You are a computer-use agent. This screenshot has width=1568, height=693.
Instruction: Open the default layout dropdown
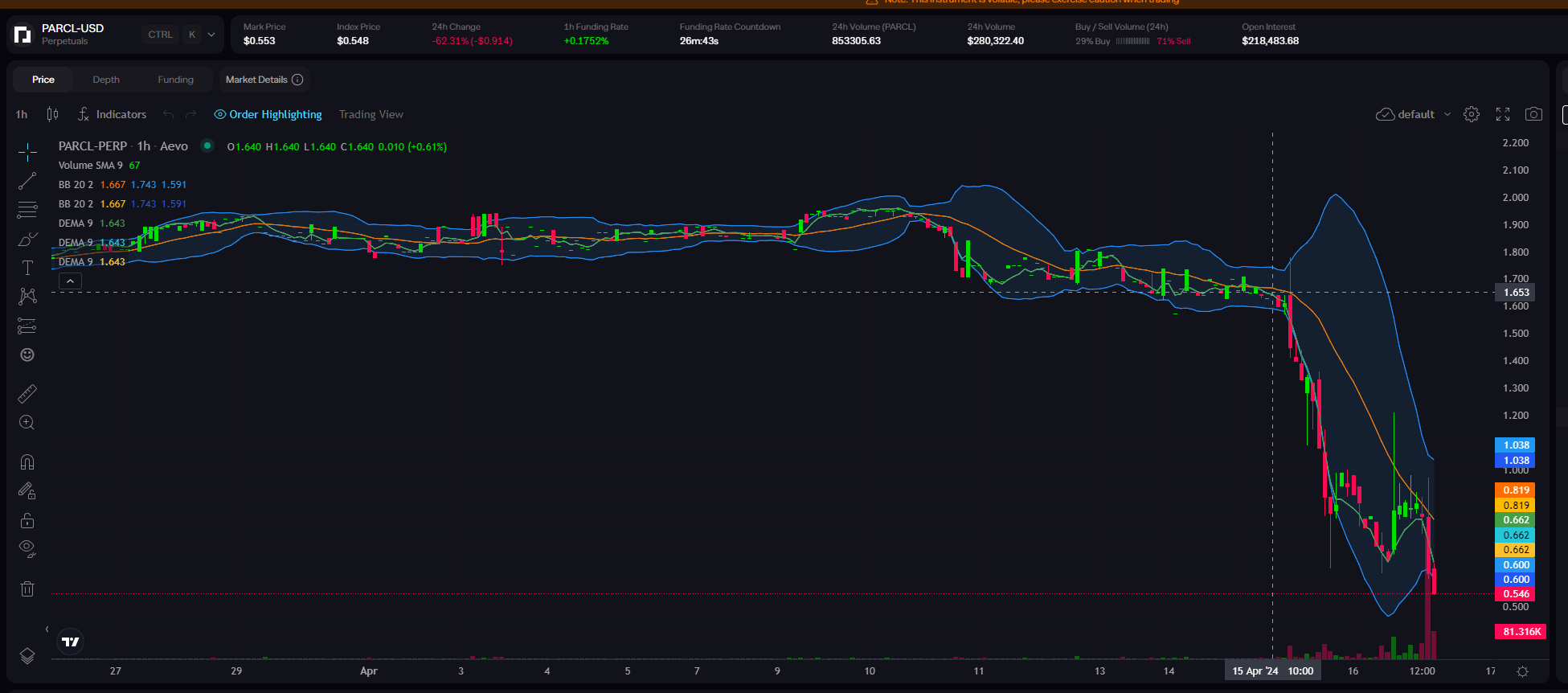(x=1414, y=114)
